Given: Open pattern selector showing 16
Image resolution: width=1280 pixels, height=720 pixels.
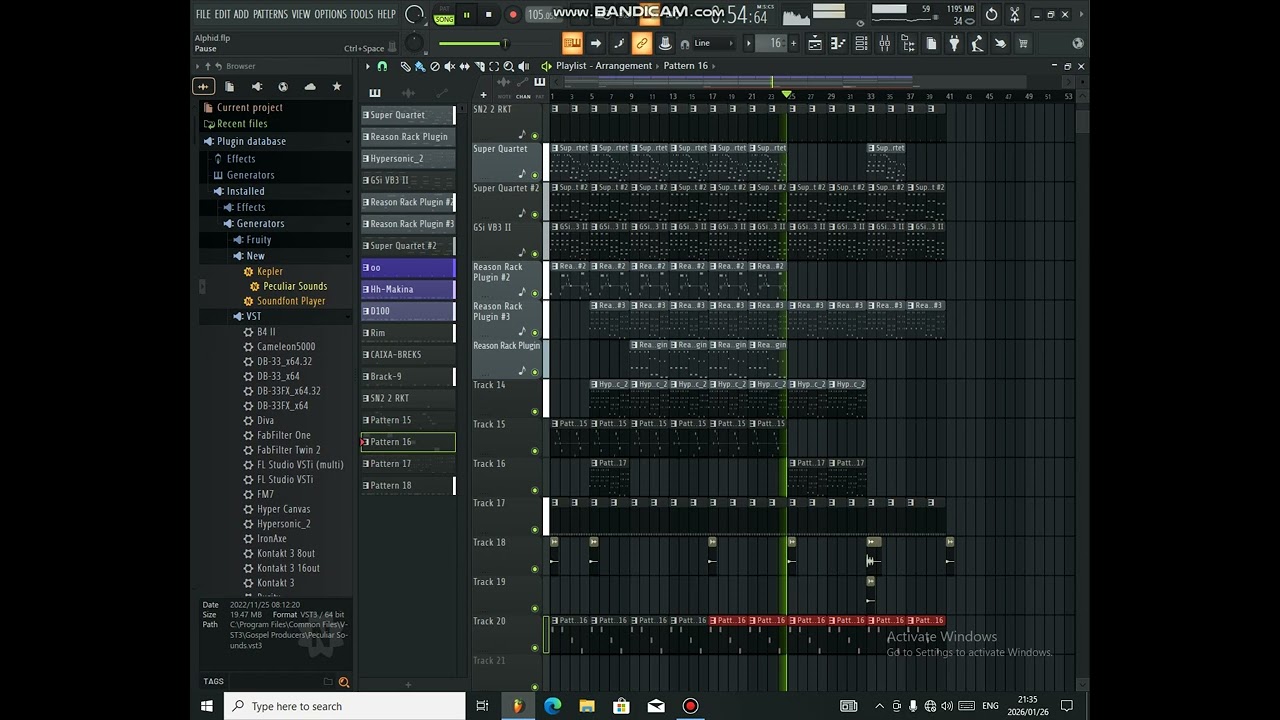Looking at the screenshot, I should 775,43.
